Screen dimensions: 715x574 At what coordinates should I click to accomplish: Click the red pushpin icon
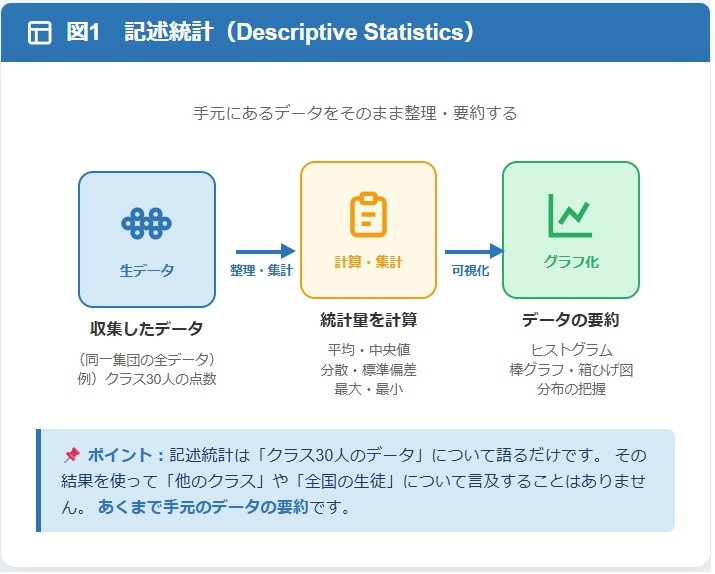(71, 455)
